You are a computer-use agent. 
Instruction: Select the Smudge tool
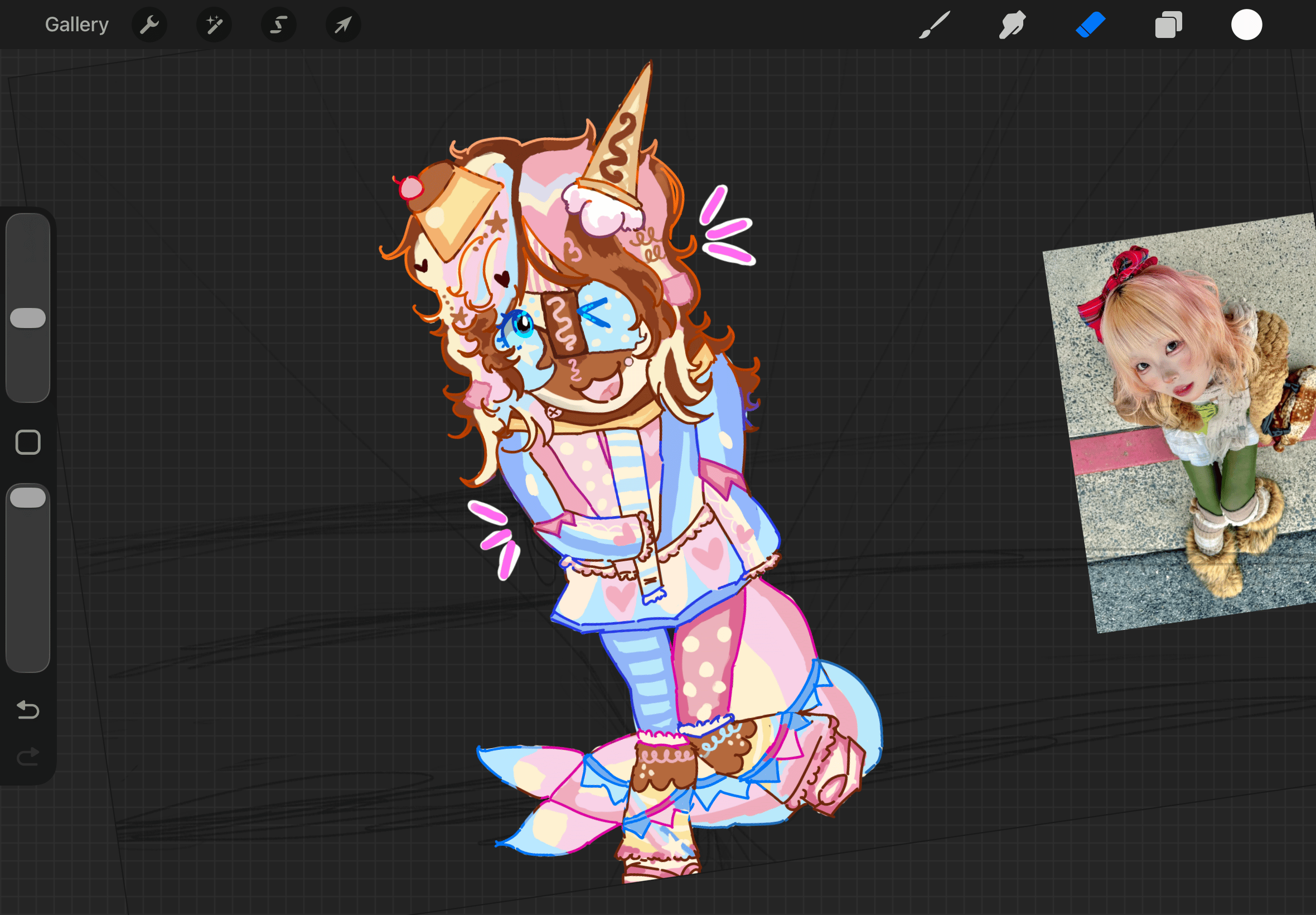tap(1012, 25)
